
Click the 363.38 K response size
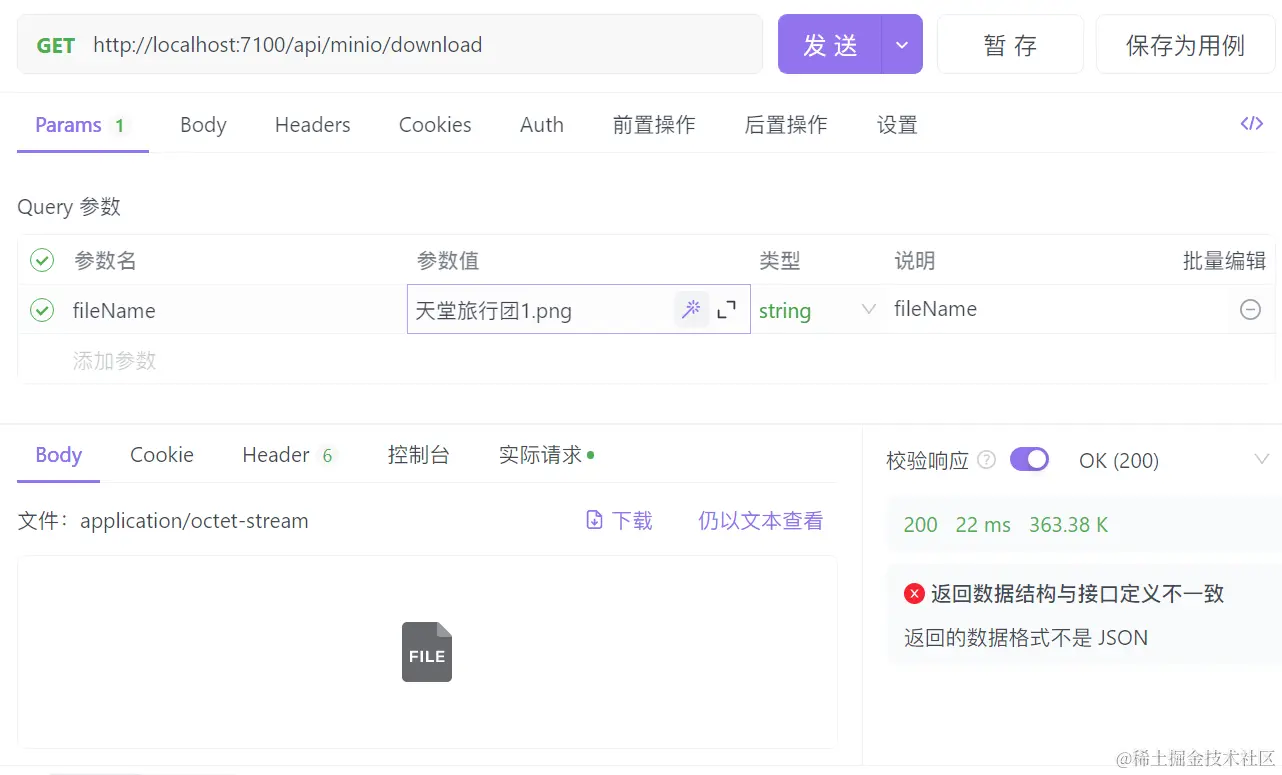pyautogui.click(x=1068, y=525)
